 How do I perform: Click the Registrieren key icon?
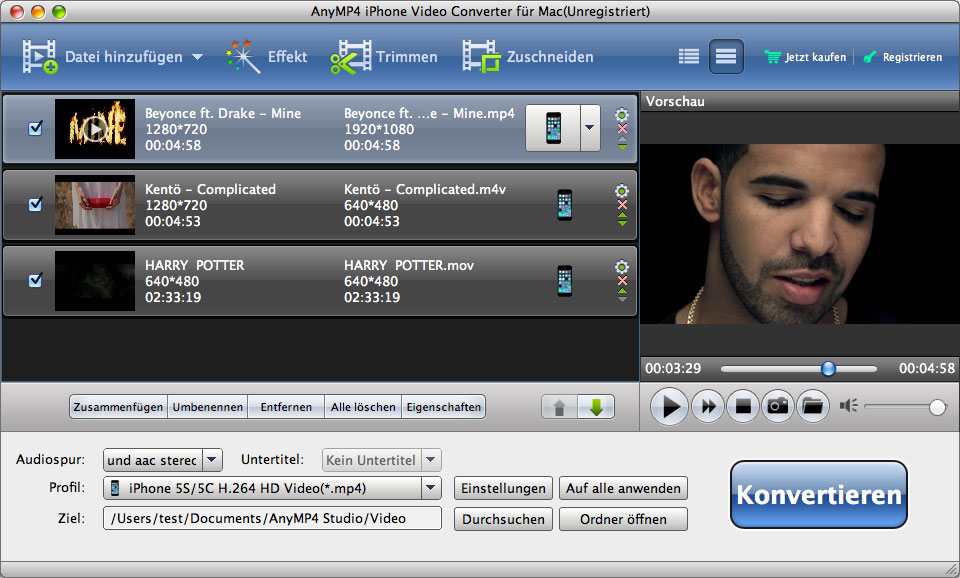point(869,57)
